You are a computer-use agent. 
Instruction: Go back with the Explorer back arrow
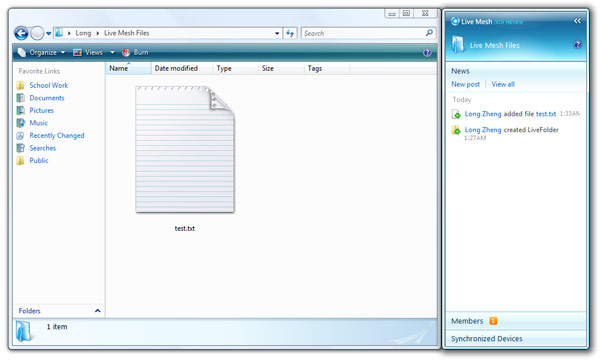point(21,33)
